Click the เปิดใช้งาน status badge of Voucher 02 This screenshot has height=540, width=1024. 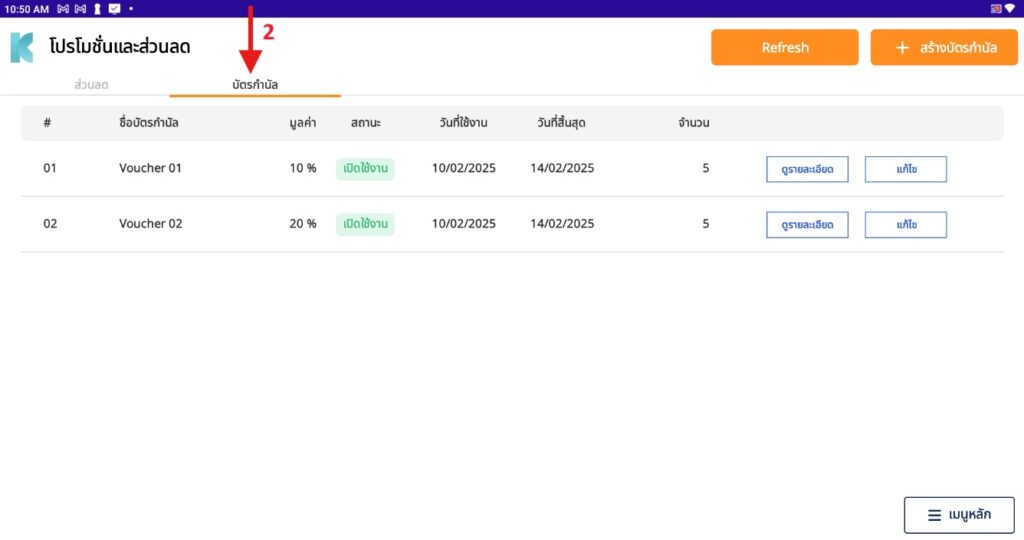pyautogui.click(x=365, y=224)
